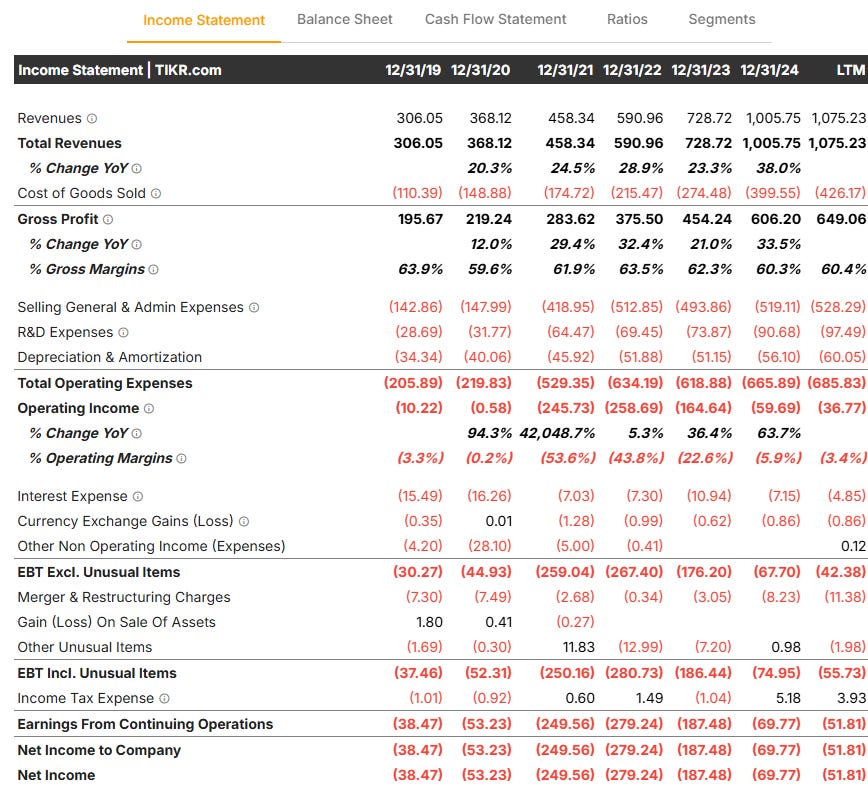868x791 pixels.
Task: Click the Total Operating Expenses row label
Action: click(x=105, y=384)
